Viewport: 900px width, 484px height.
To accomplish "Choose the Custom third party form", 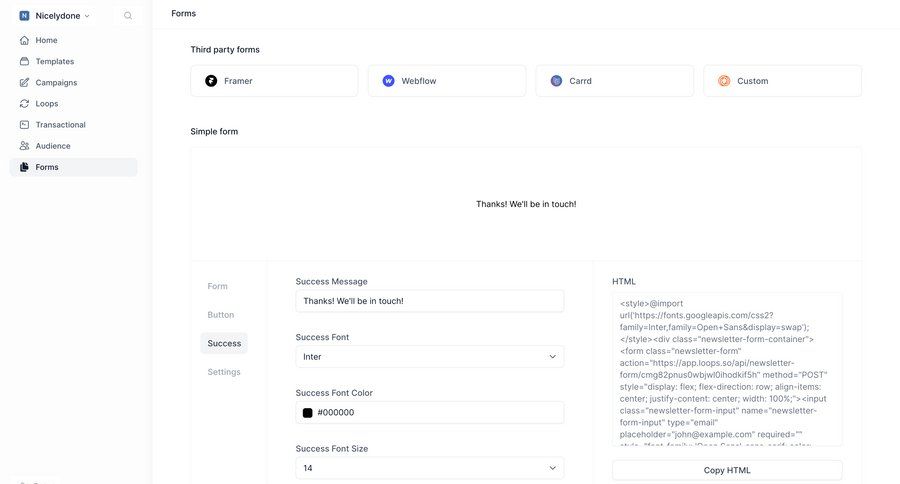I will pyautogui.click(x=782, y=81).
